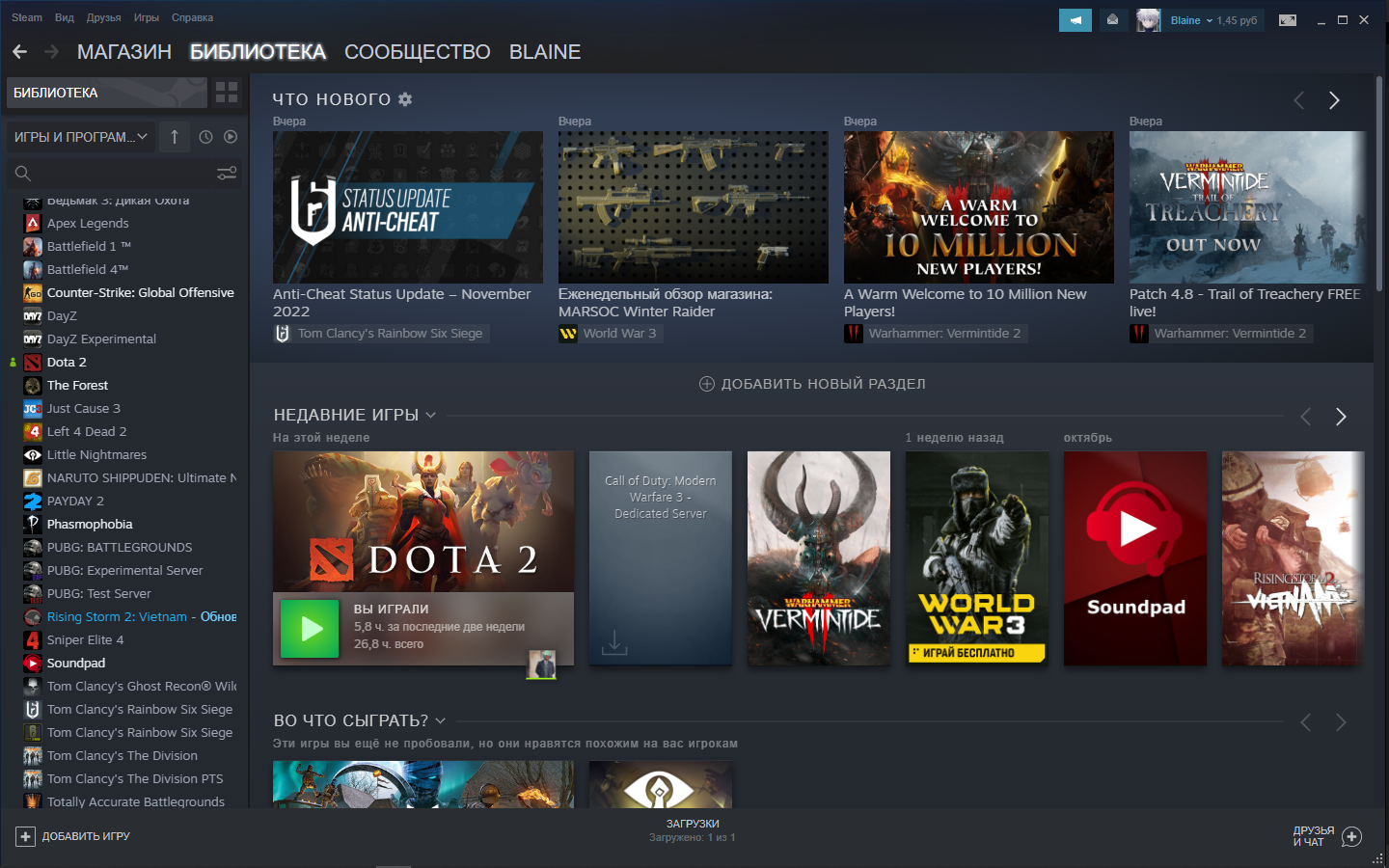Open the BLAINE profile tab
This screenshot has height=868, width=1389.
[545, 52]
